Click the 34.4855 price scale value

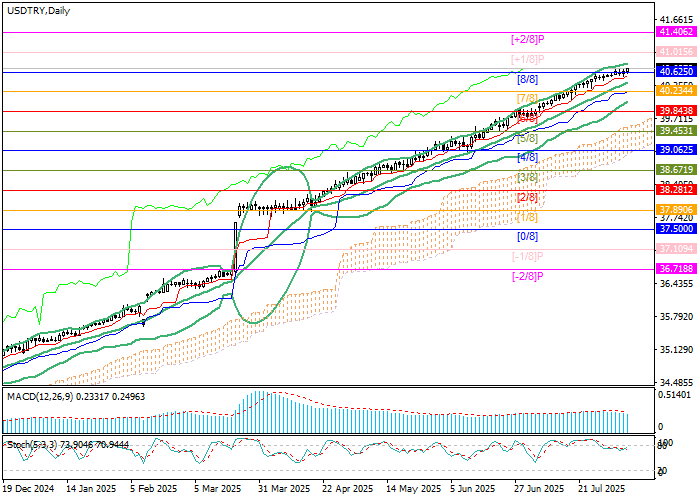coord(676,383)
